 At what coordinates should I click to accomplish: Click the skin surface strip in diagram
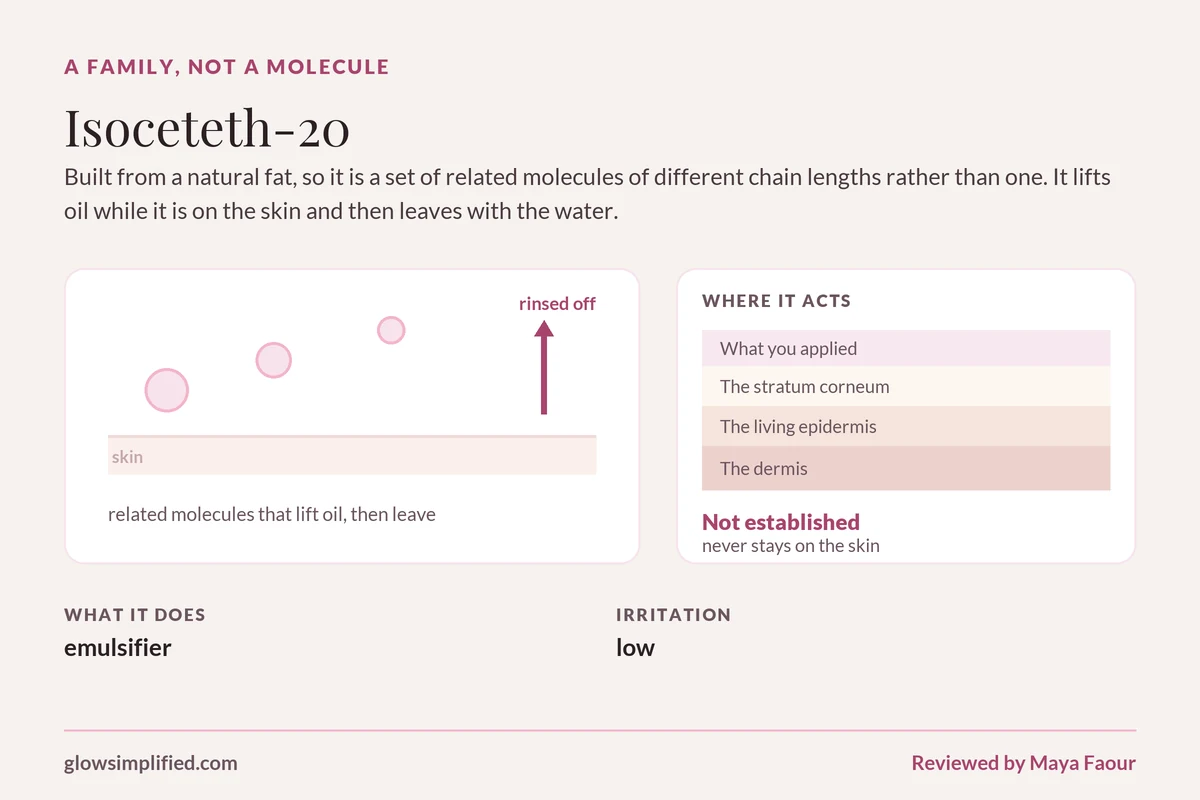(352, 455)
